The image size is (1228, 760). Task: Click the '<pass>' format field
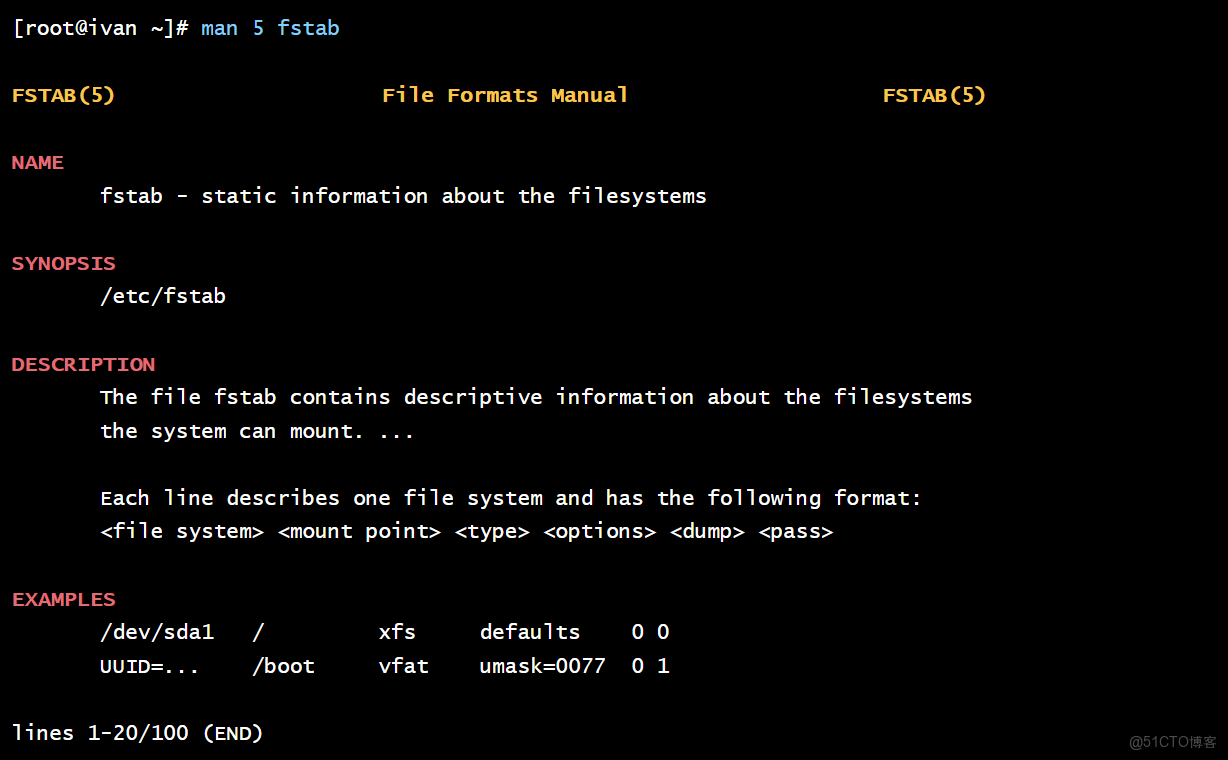[796, 532]
